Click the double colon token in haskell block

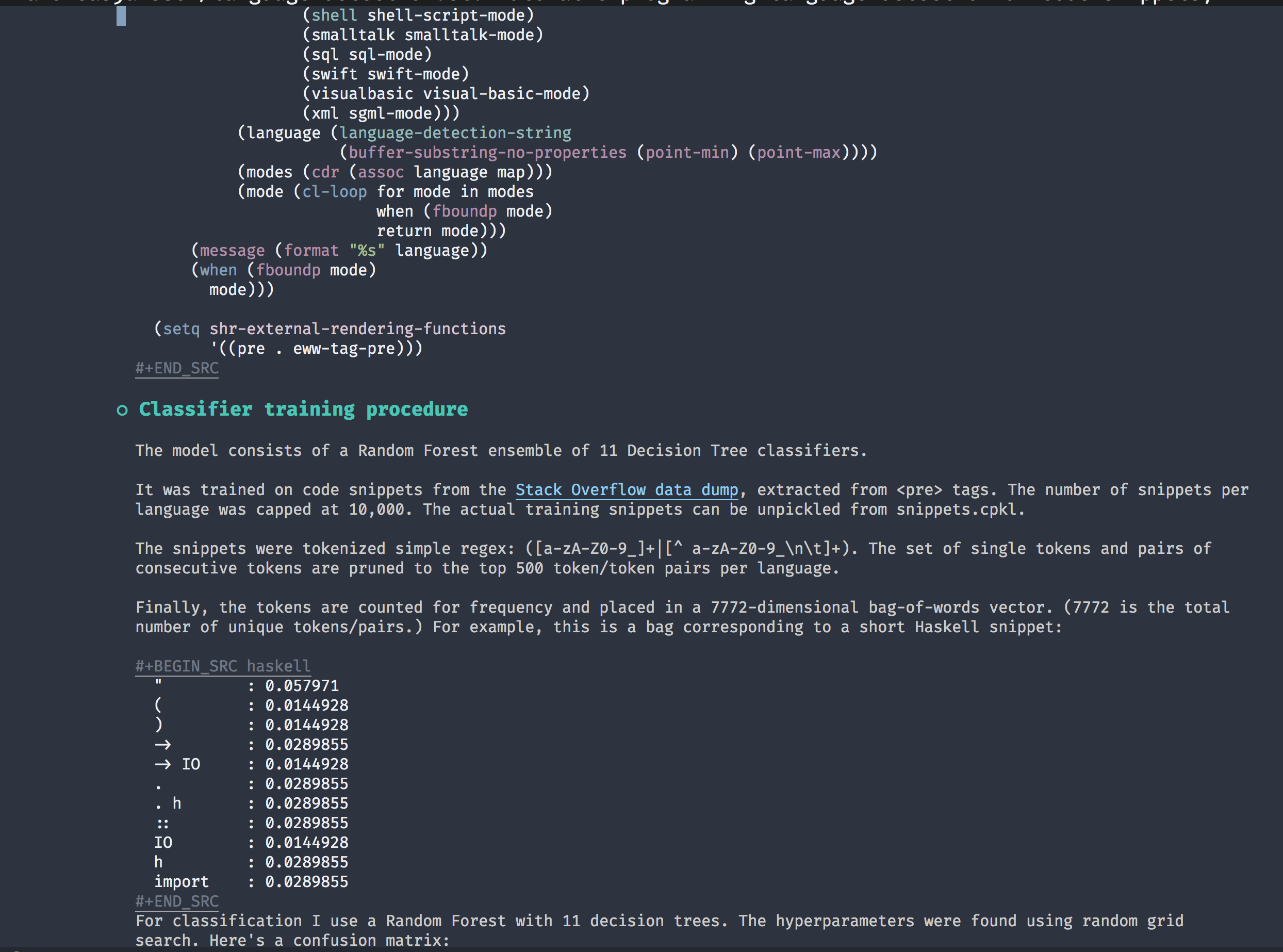pyautogui.click(x=163, y=823)
